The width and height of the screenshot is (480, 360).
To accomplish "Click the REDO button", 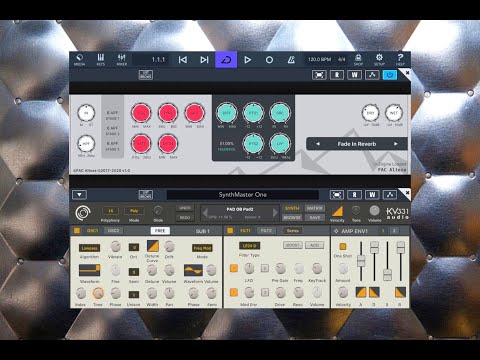I will coord(185,217).
